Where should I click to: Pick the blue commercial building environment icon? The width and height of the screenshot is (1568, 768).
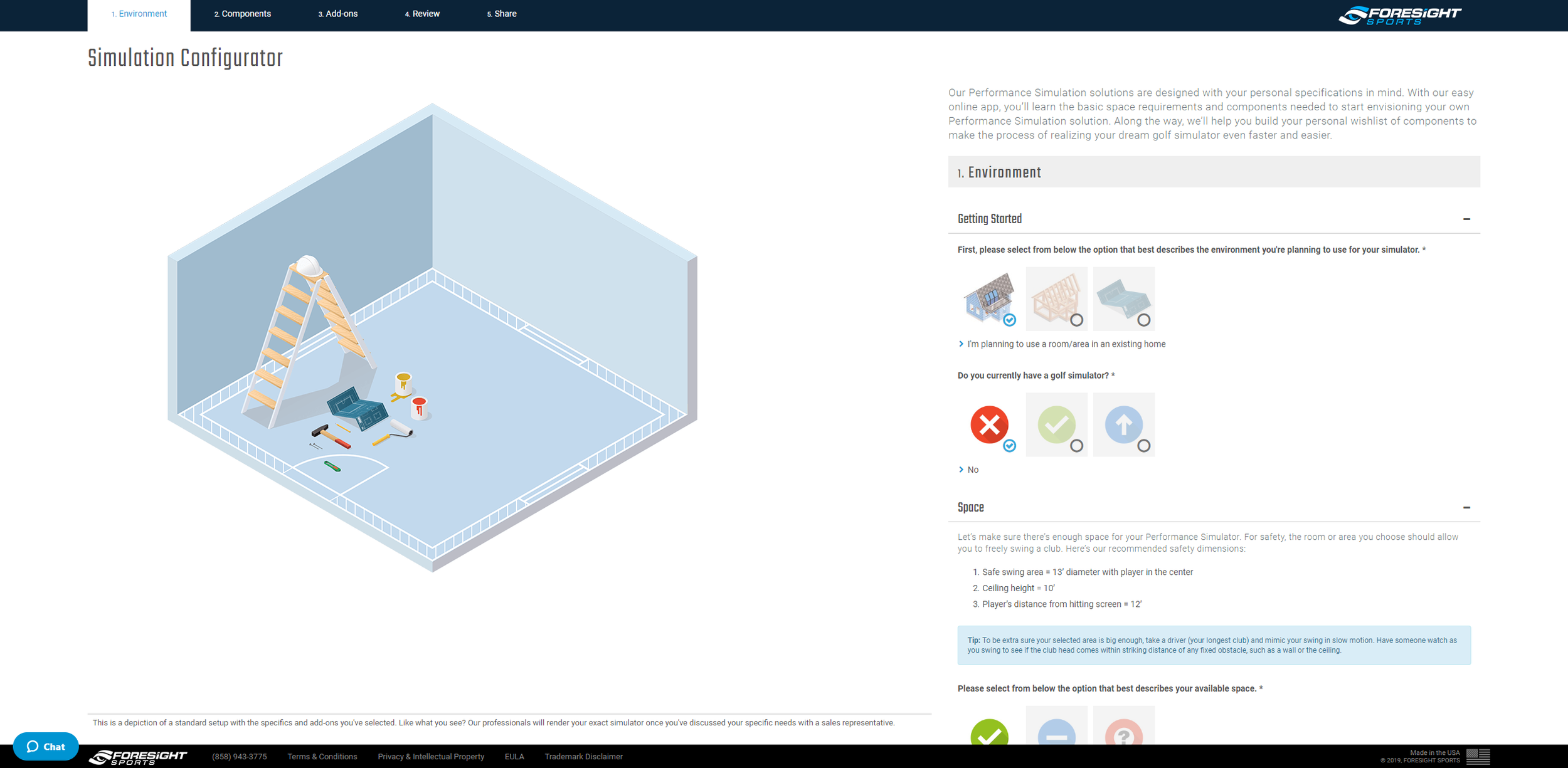(1123, 297)
